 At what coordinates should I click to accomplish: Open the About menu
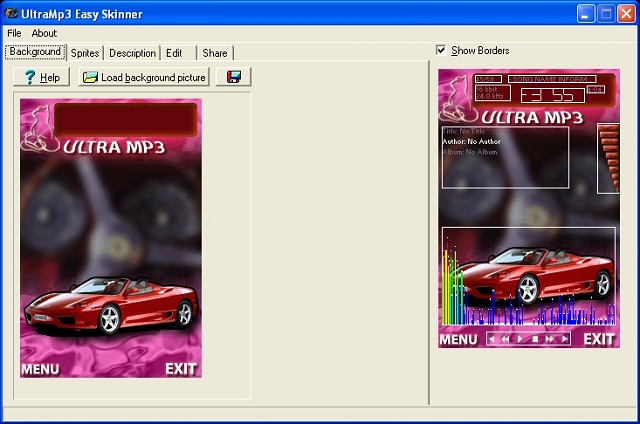pyautogui.click(x=44, y=33)
